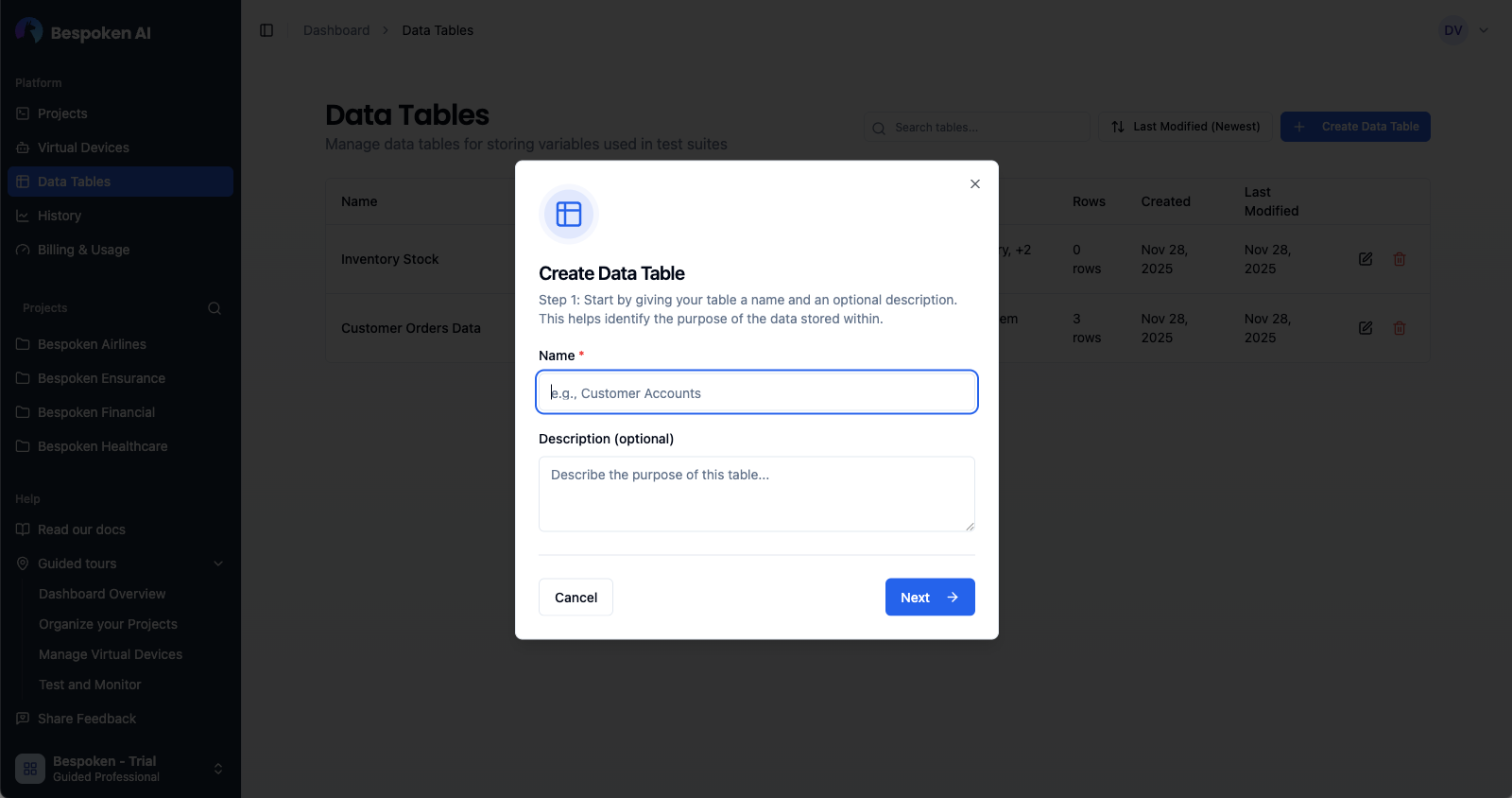
Task: Click the Name field in the dialog
Action: (x=755, y=391)
